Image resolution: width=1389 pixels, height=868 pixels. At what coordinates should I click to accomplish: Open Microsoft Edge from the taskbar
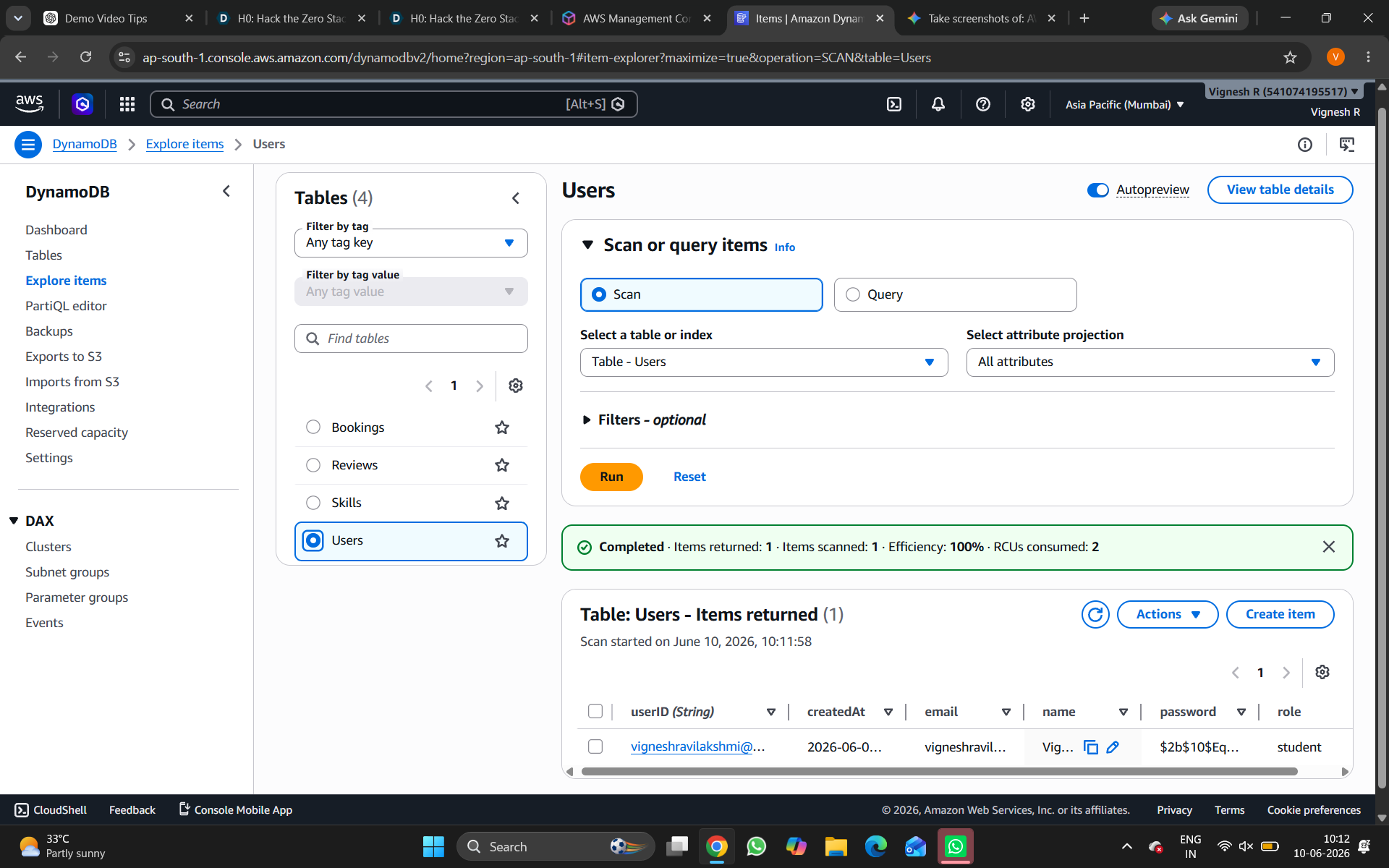click(x=876, y=846)
